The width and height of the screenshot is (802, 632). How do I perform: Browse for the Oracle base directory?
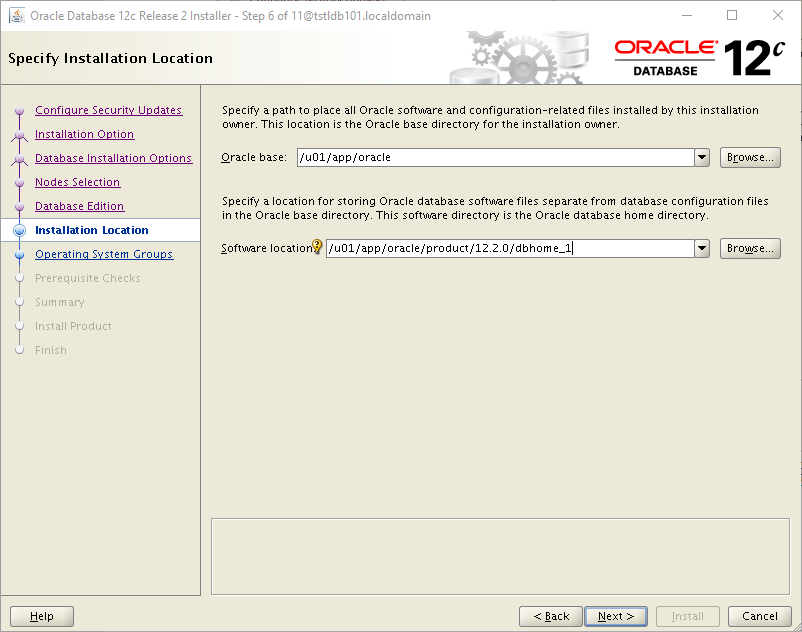[x=750, y=157]
